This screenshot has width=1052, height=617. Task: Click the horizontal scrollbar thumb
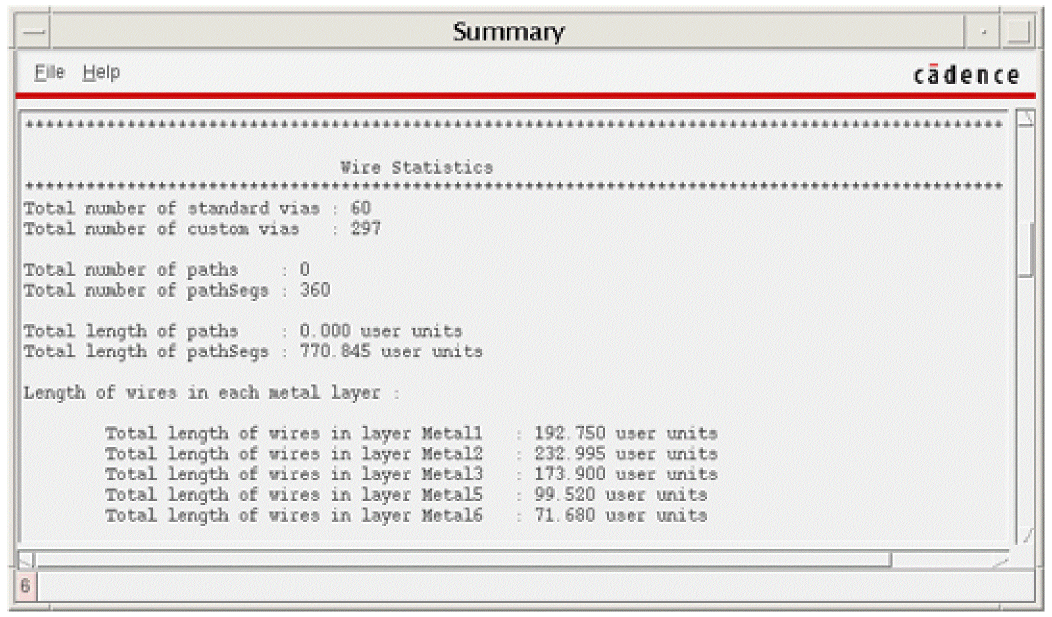(463, 559)
